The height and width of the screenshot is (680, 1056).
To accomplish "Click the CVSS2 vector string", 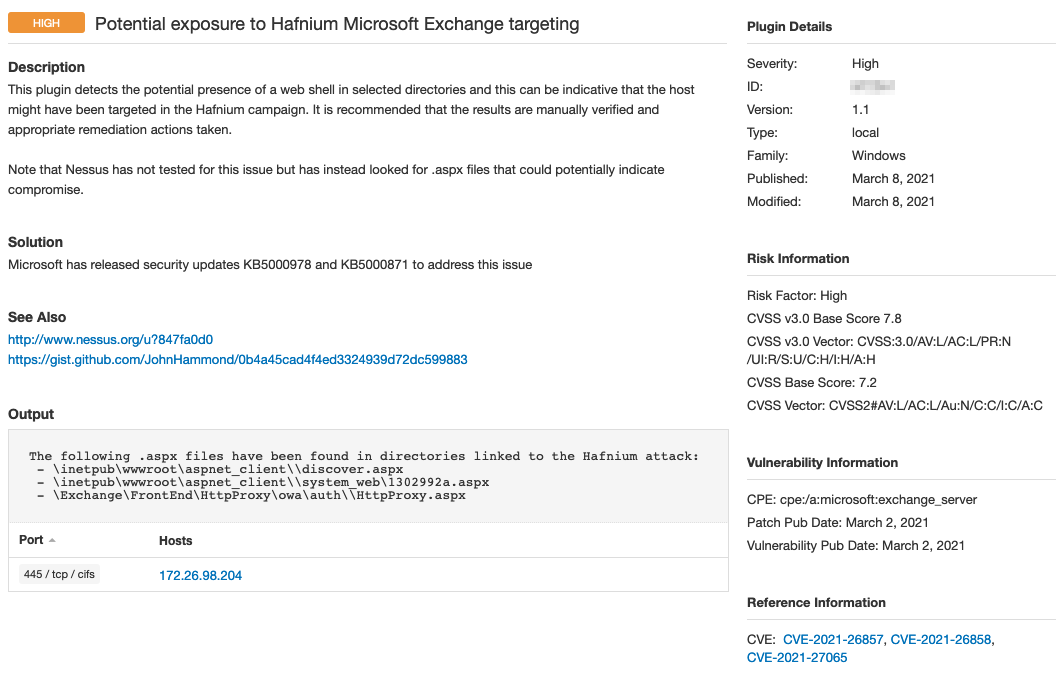I will (x=895, y=405).
